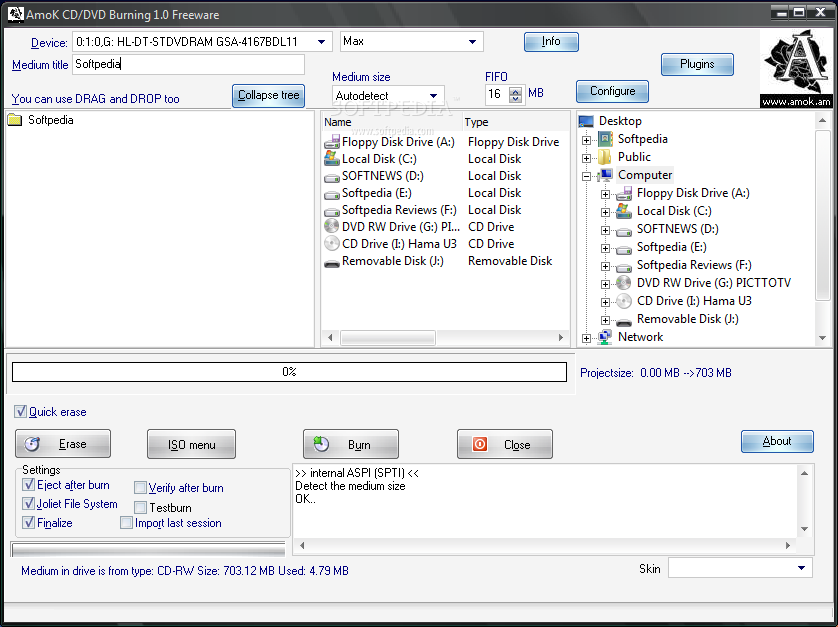Click the Removable Disk (J:) icon in tree
Viewport: 838px width, 627px height.
pos(624,322)
